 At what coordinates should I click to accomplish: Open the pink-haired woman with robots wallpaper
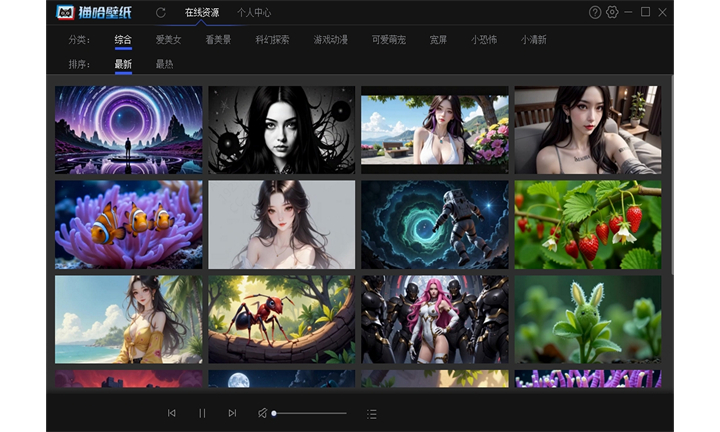click(x=435, y=320)
